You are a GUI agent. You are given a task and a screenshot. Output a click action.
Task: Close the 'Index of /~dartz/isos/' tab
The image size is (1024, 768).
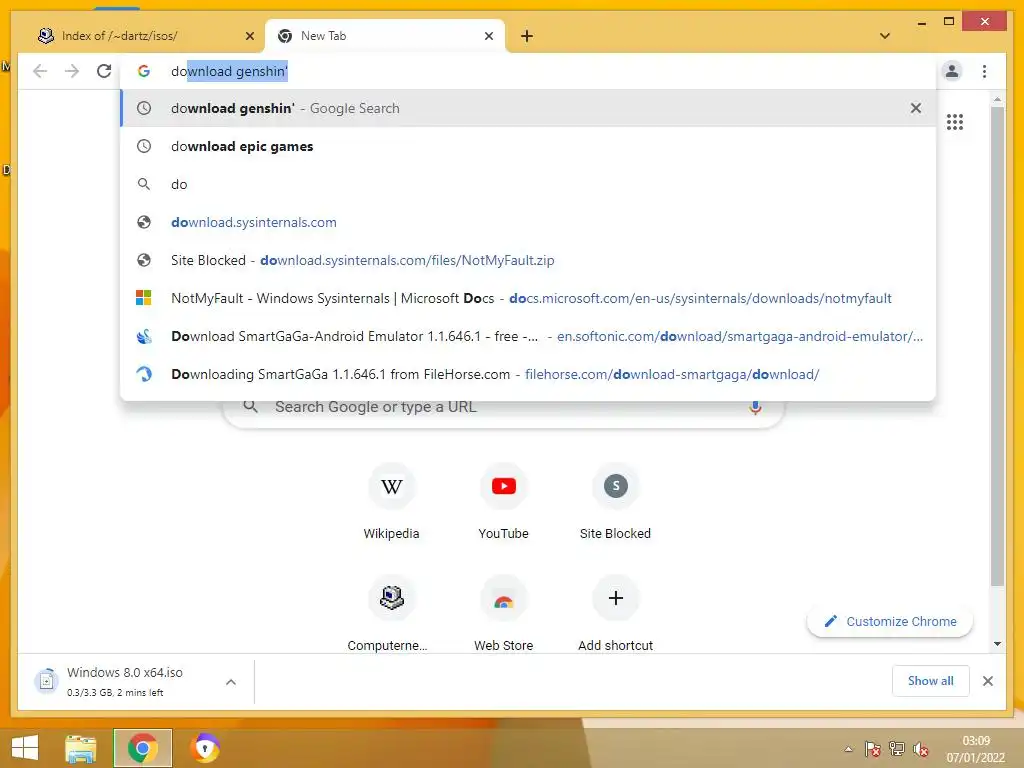[249, 36]
